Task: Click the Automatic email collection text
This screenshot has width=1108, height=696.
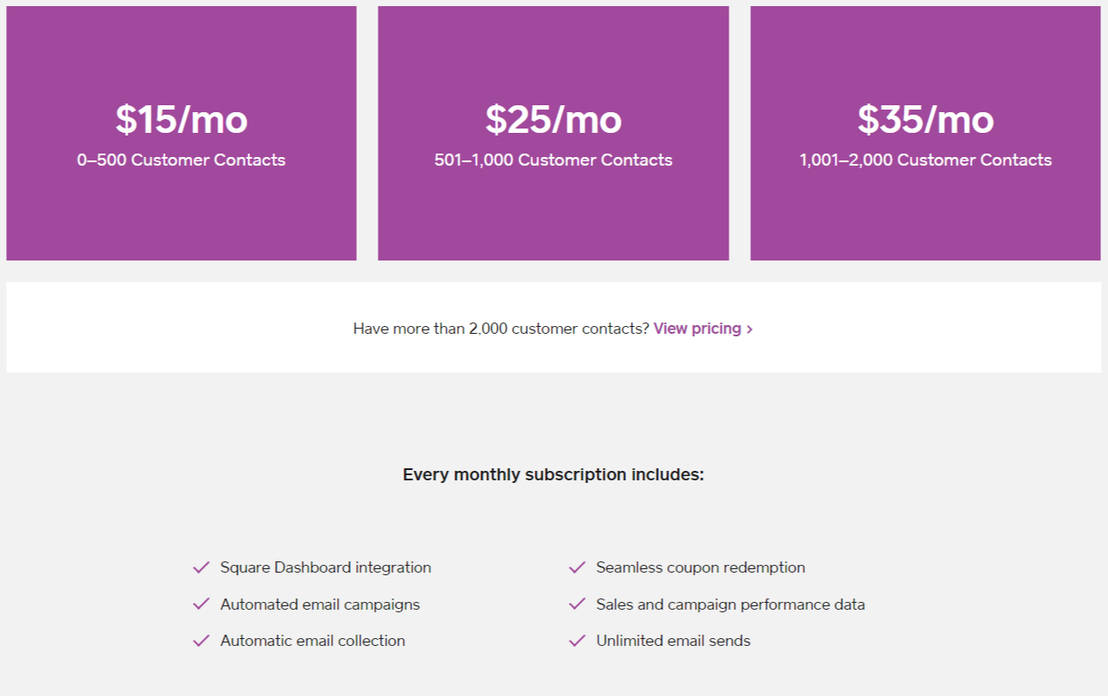Action: pos(313,641)
